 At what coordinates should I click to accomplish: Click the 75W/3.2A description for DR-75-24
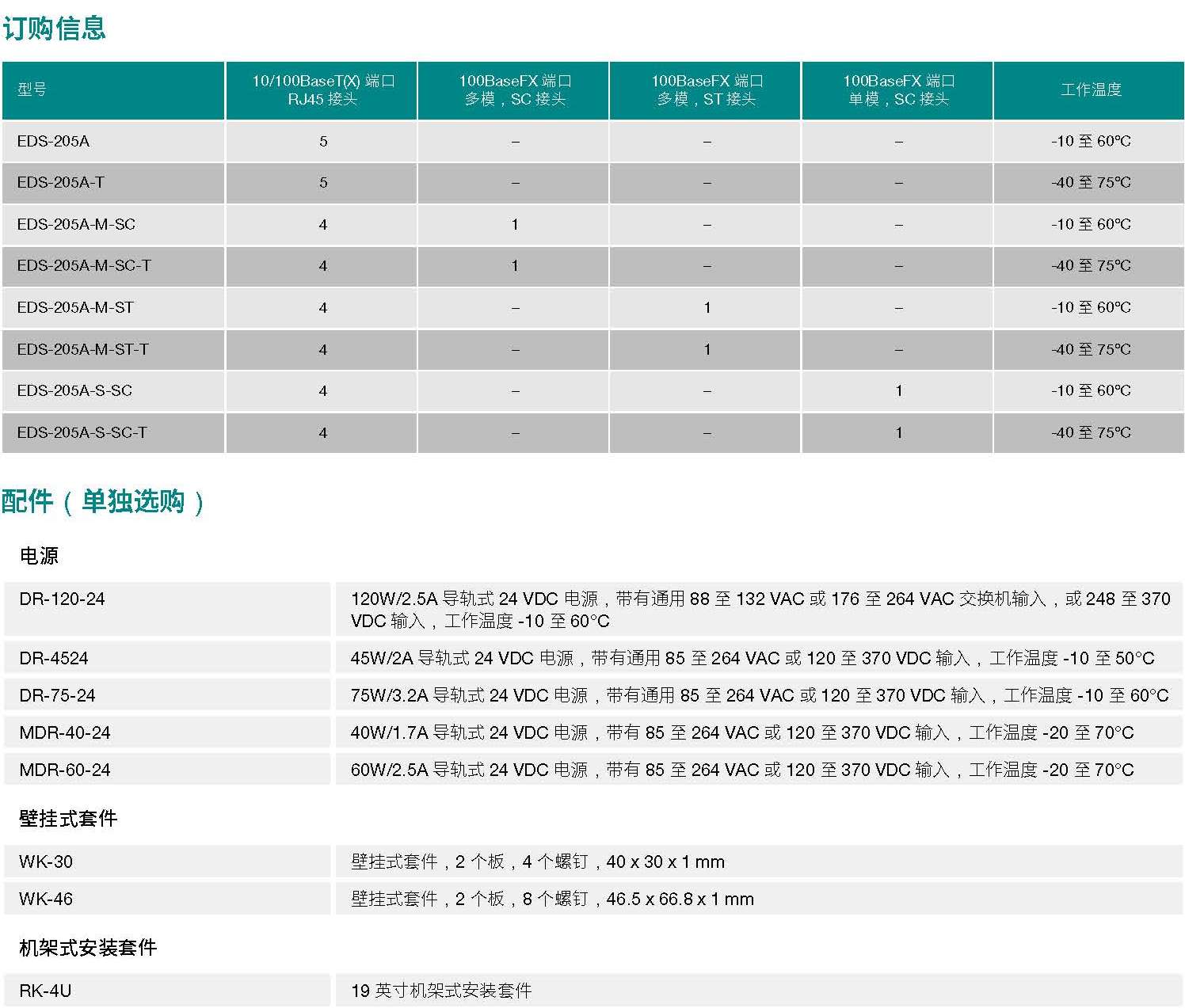click(760, 695)
